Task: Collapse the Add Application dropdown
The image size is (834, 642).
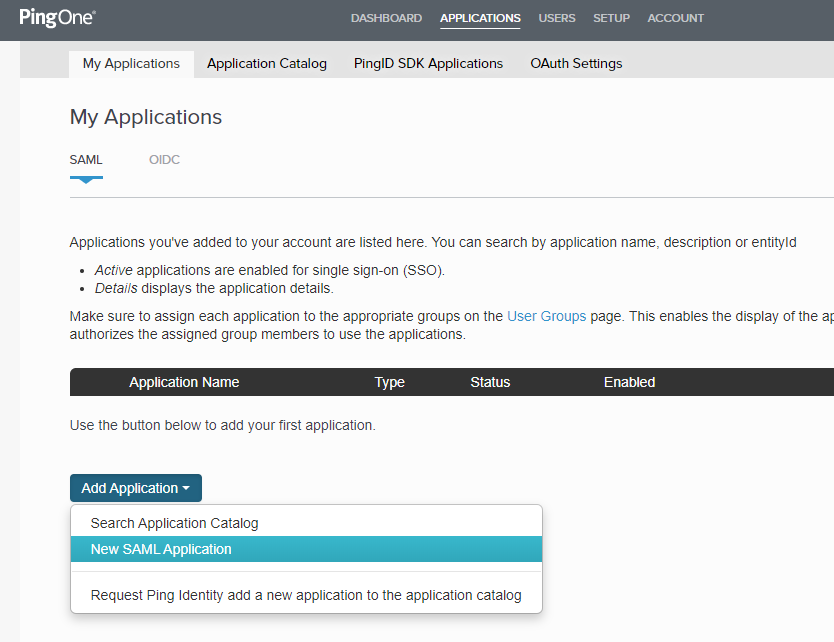Action: [x=136, y=488]
